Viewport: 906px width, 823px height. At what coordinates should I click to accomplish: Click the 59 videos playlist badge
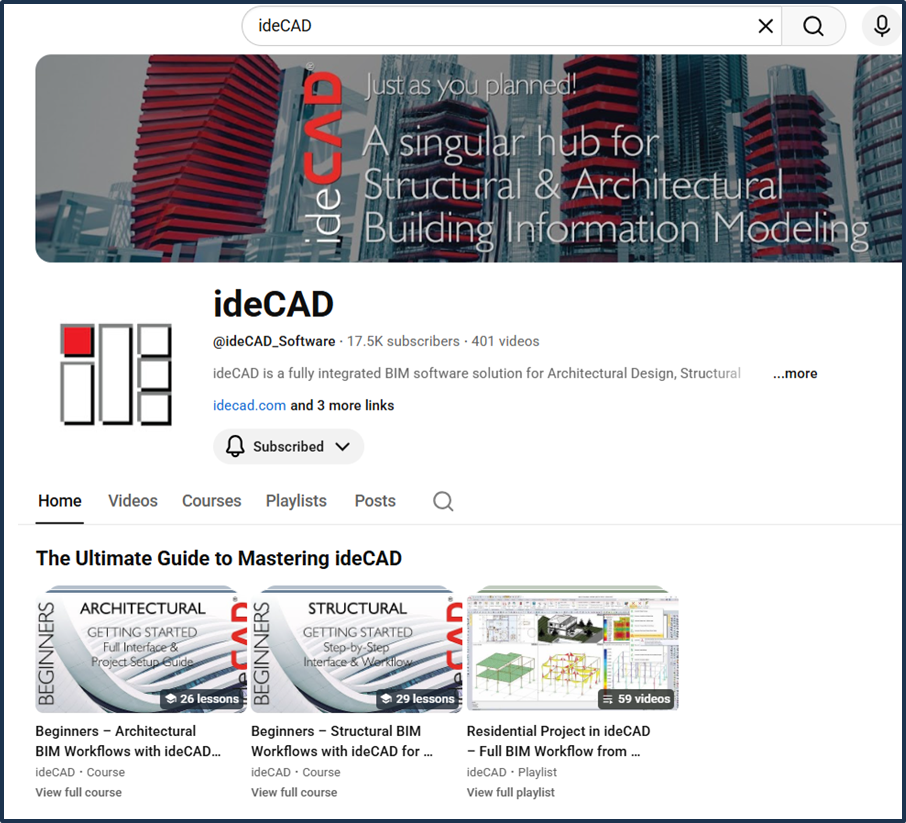click(x=636, y=699)
